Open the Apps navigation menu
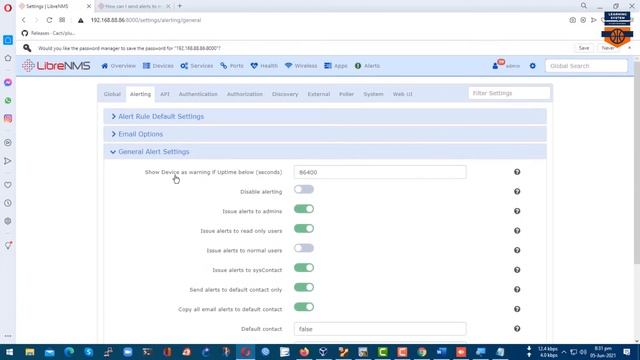 point(336,66)
